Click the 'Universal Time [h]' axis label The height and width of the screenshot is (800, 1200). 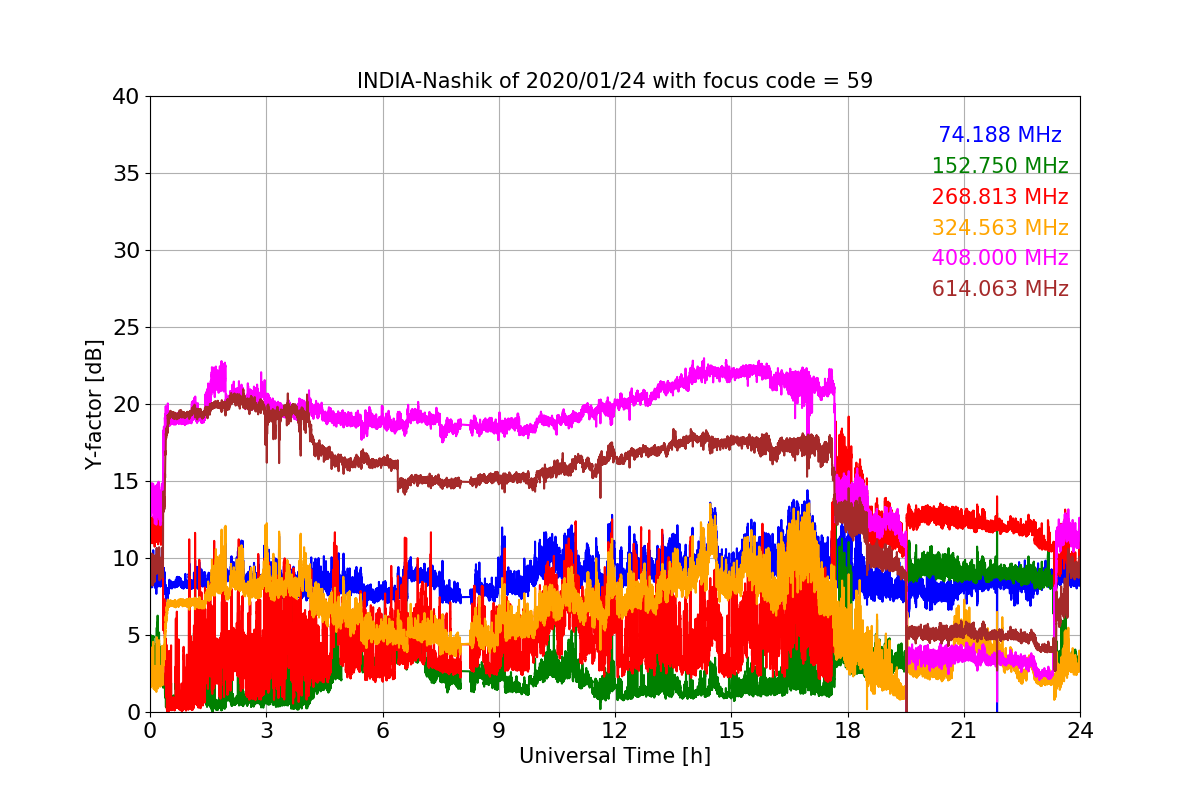615,757
